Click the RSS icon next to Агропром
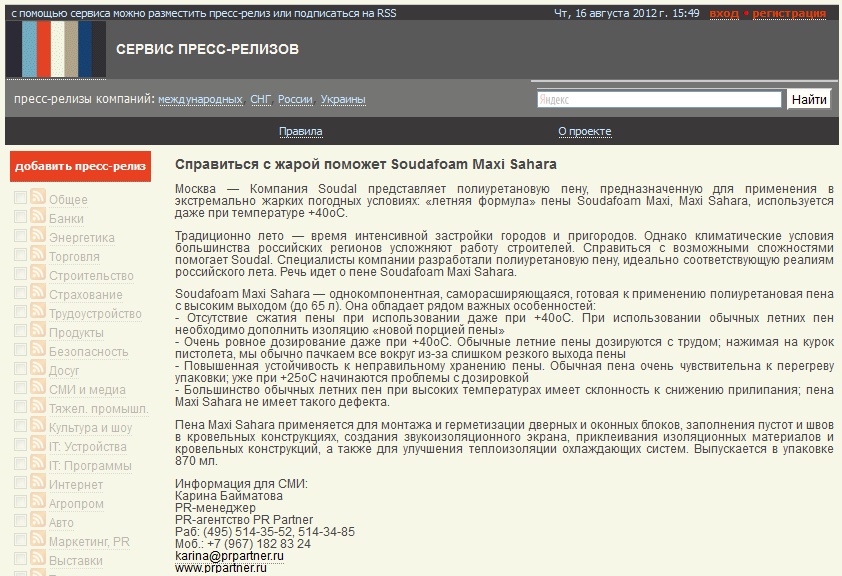 38,501
